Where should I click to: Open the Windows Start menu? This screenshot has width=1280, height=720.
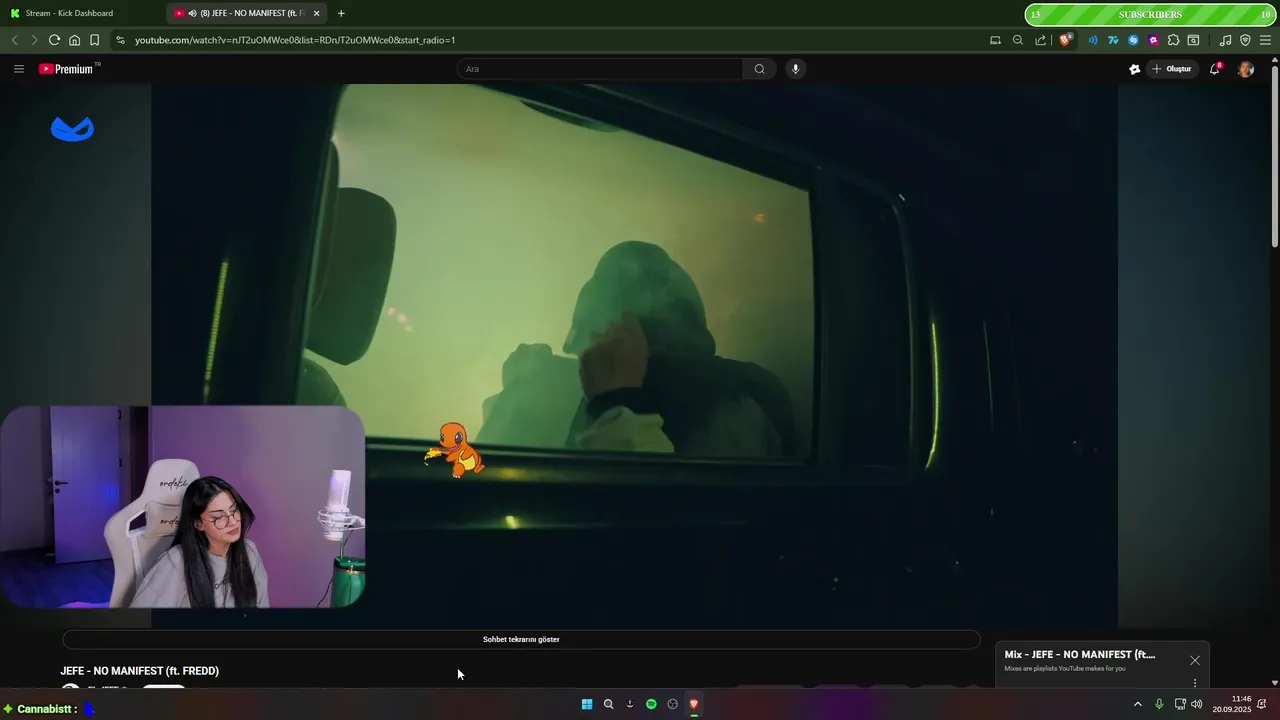(587, 704)
